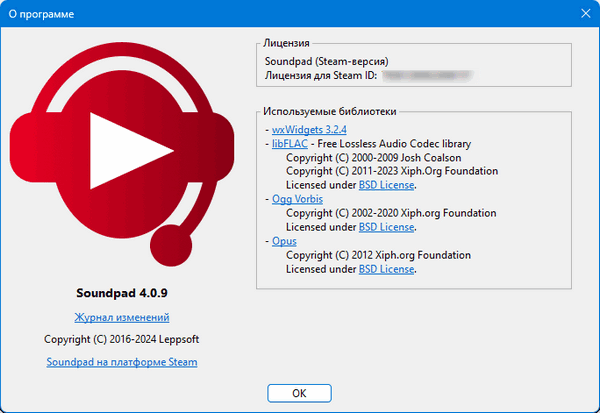Open BSD License link under libFLAC
Screen dimensions: 600x413
point(386,185)
